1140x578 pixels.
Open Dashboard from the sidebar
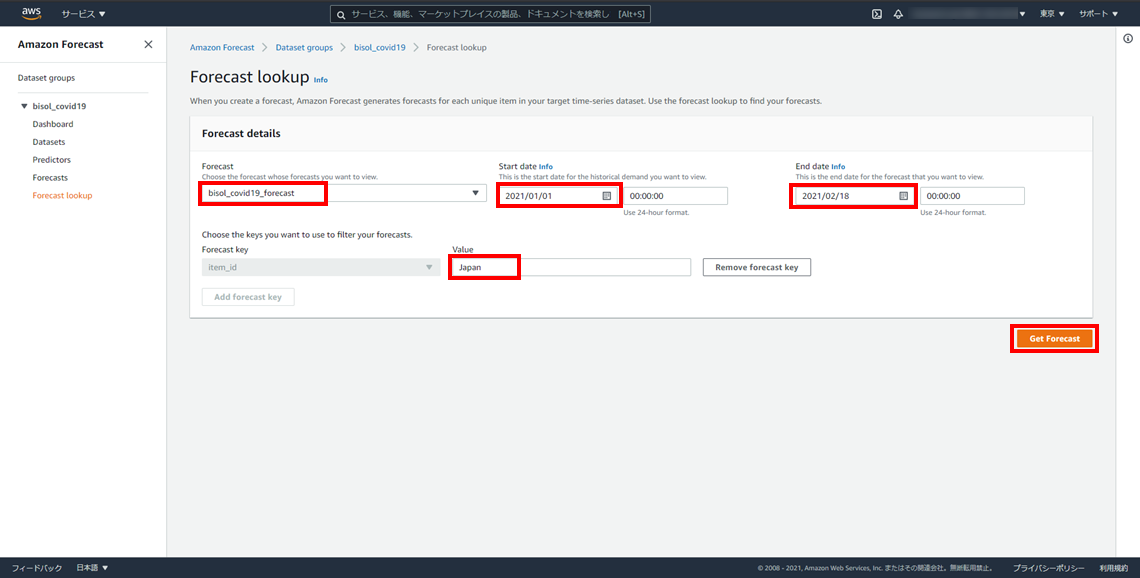point(53,124)
